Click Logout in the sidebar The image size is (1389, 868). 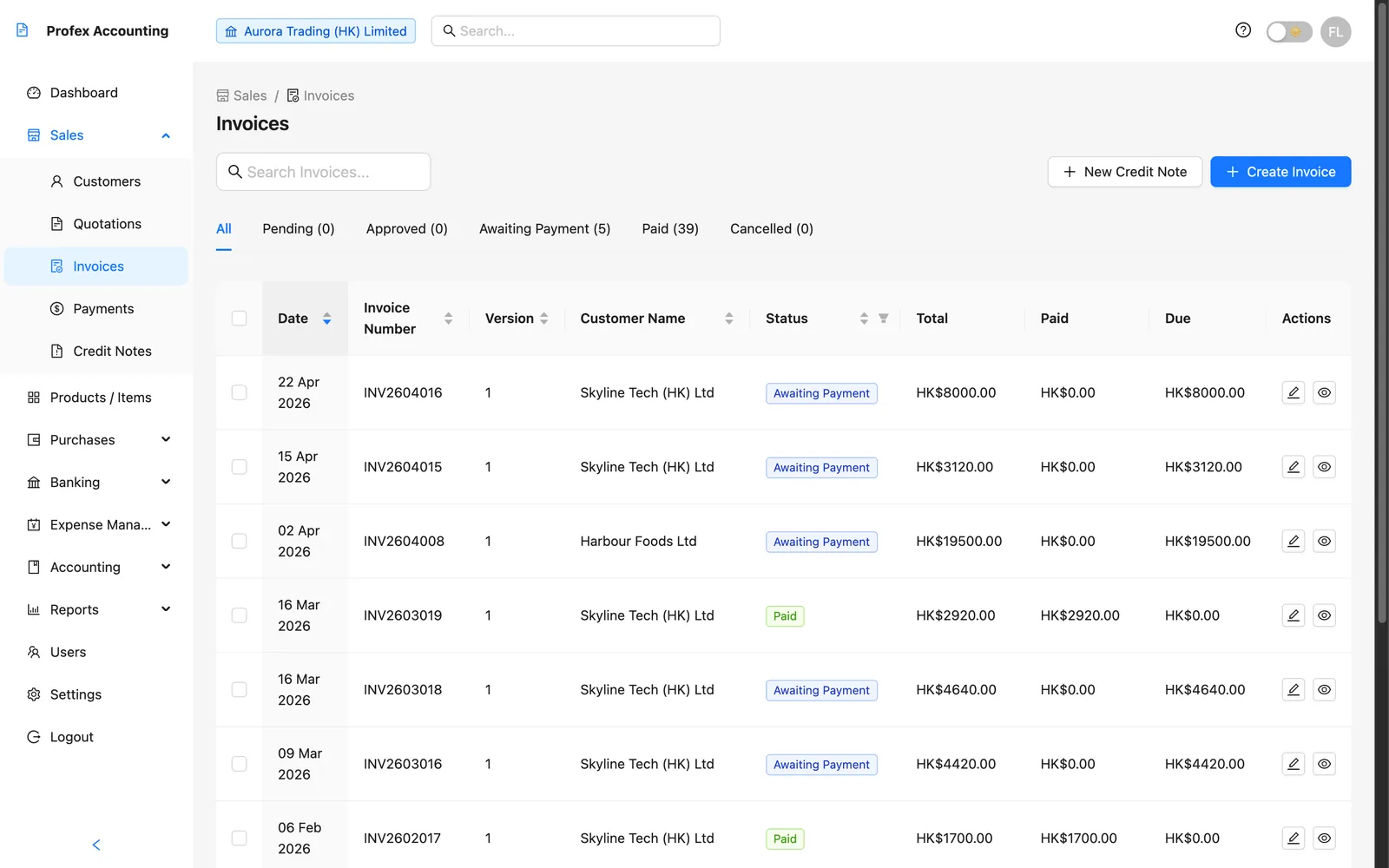coord(96,737)
